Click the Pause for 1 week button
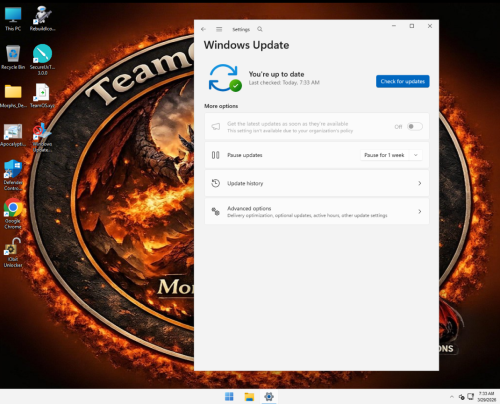 (x=384, y=155)
